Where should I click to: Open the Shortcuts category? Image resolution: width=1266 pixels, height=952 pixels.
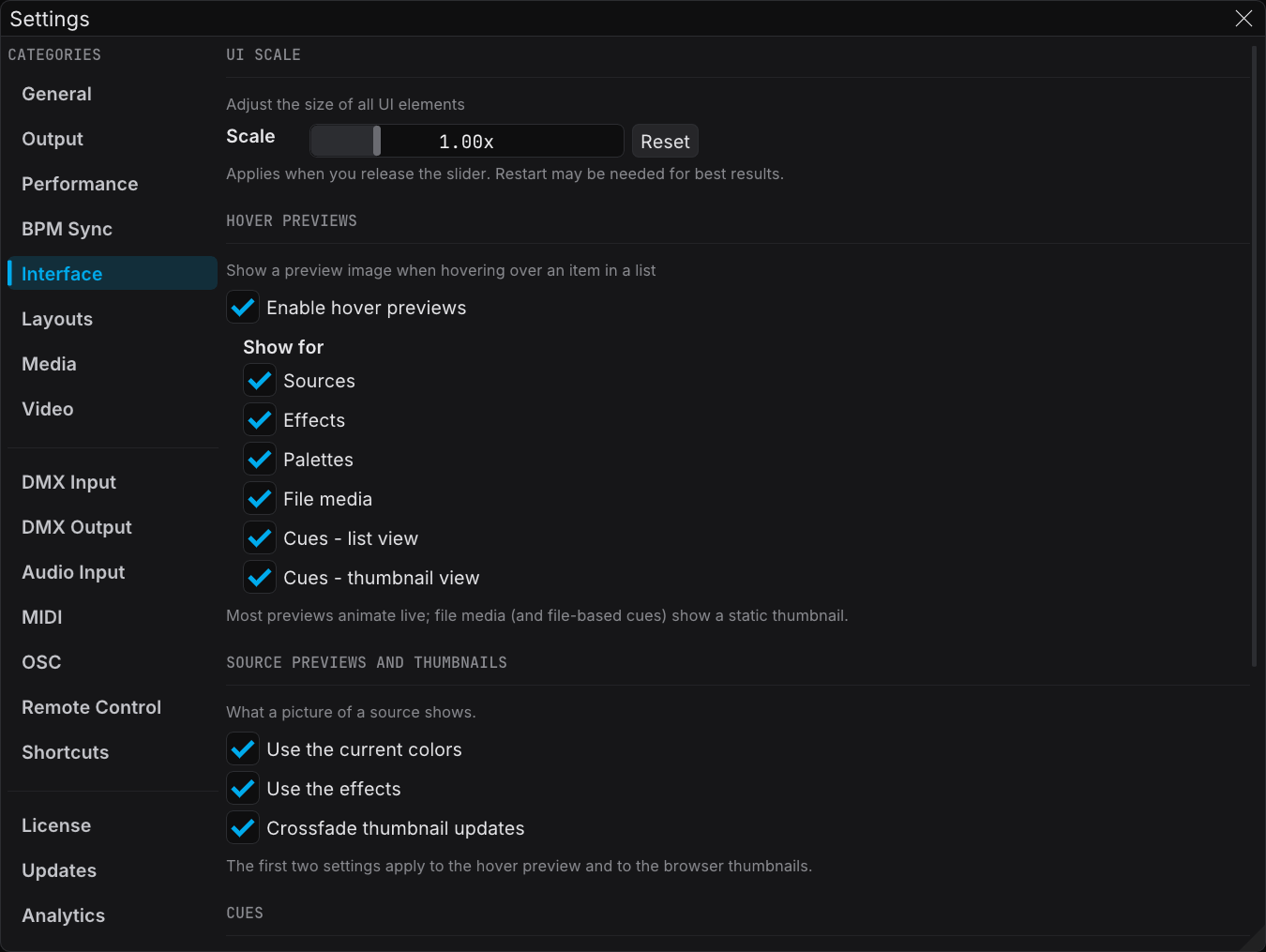tap(112, 752)
